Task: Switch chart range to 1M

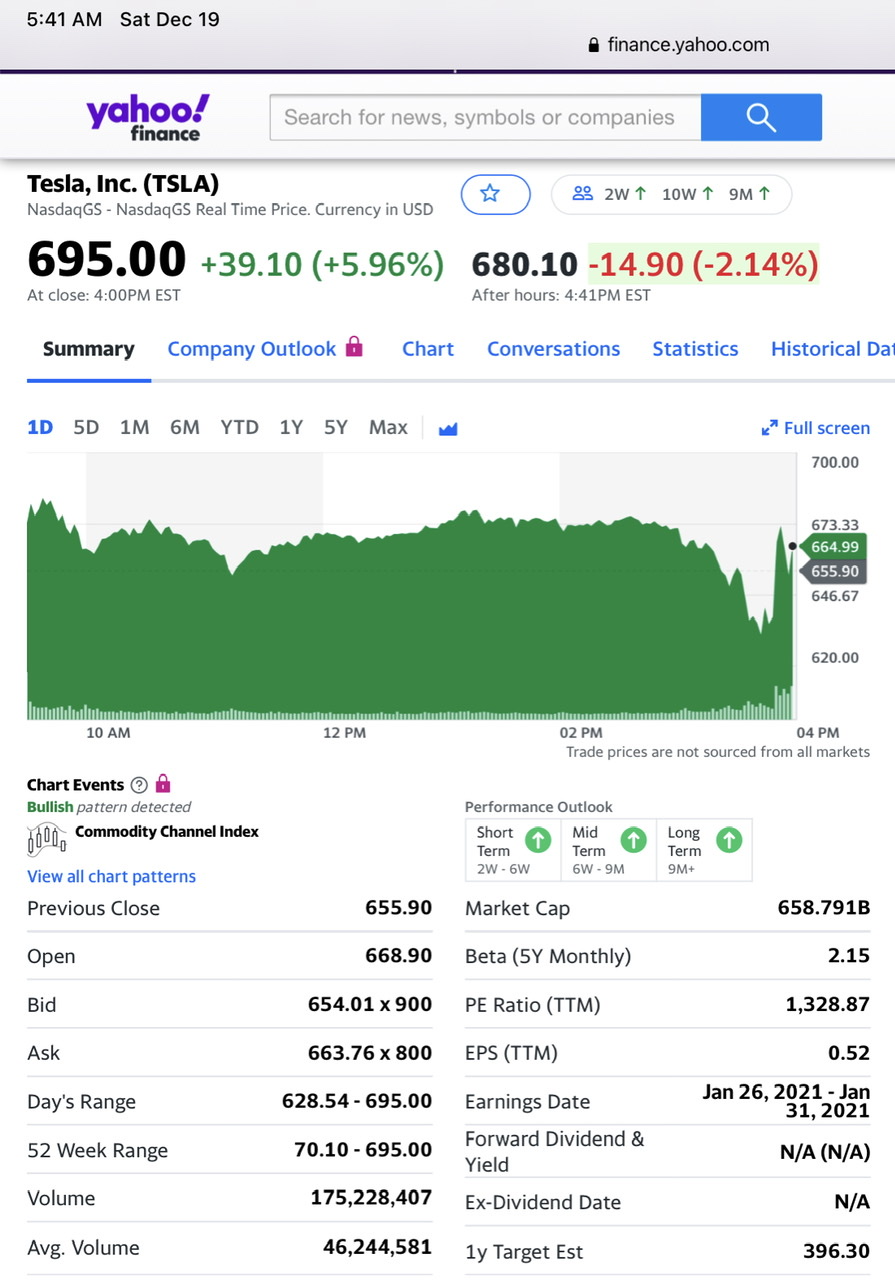Action: pos(134,428)
